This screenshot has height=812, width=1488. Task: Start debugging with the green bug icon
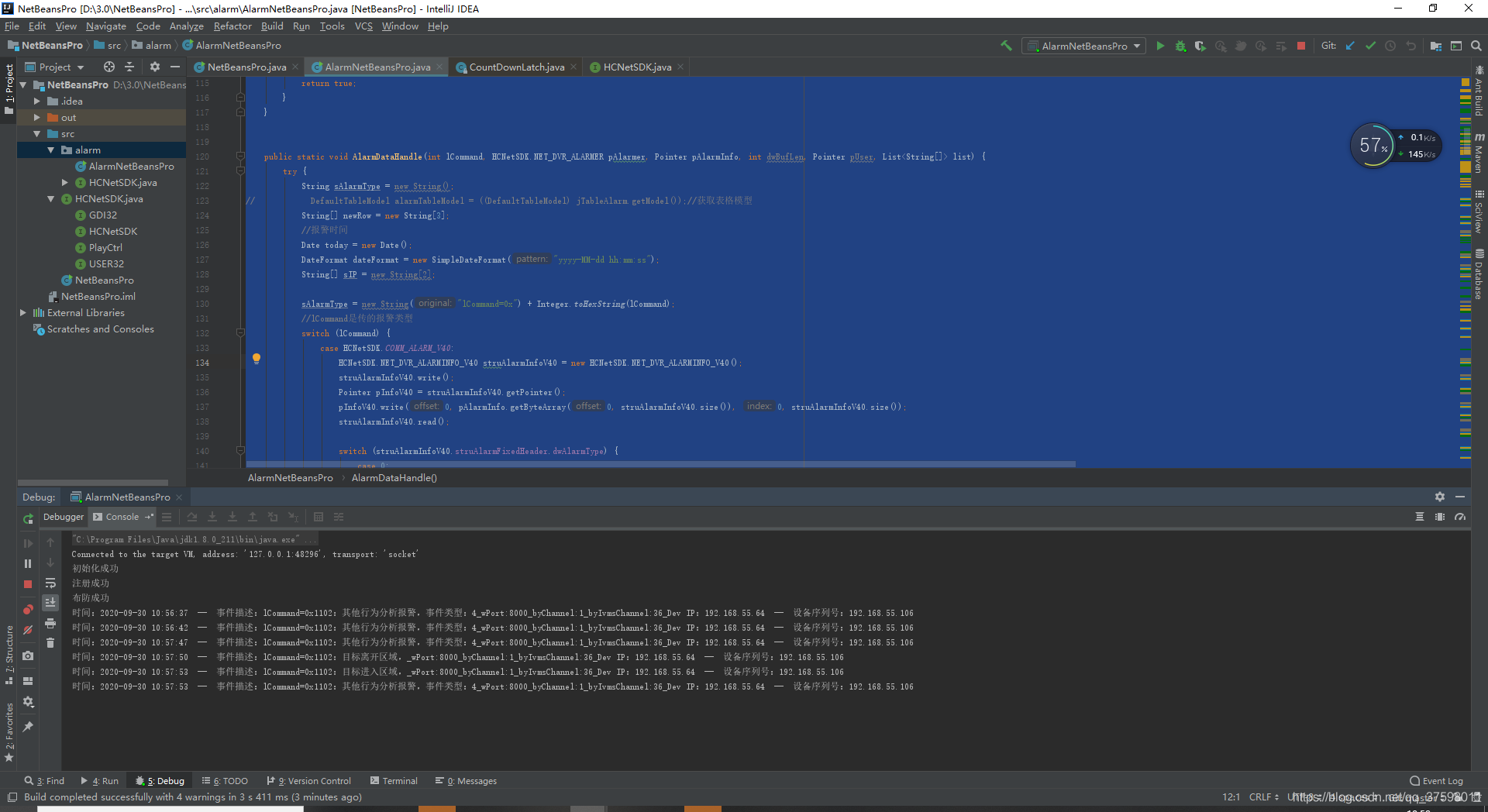(1180, 46)
